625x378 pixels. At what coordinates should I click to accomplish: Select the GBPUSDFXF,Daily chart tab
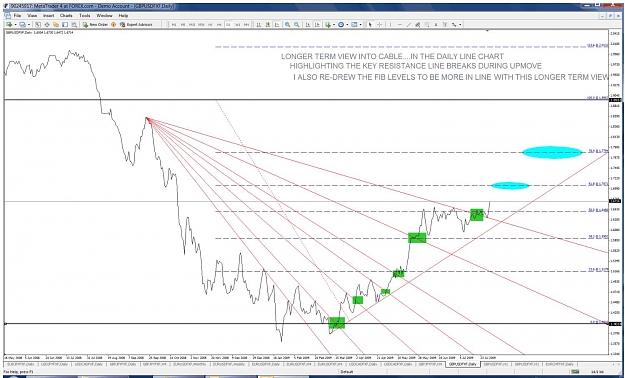click(462, 364)
